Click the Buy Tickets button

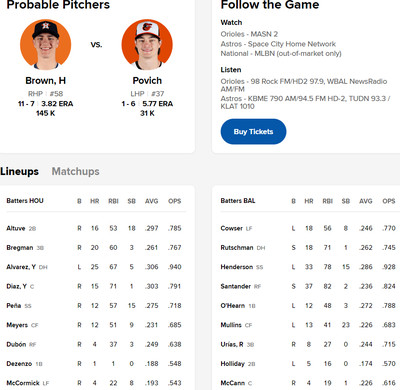(x=253, y=132)
